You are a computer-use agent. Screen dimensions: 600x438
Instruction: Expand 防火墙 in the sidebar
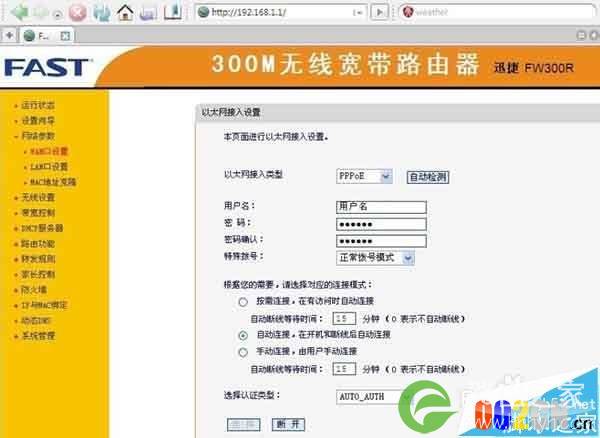tap(34, 290)
